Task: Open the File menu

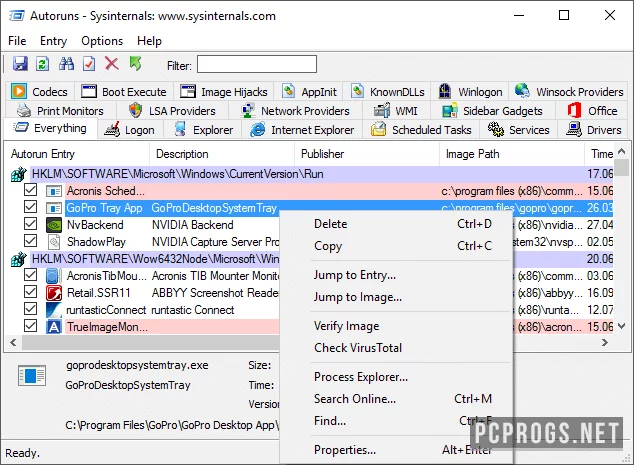Action: tap(17, 41)
